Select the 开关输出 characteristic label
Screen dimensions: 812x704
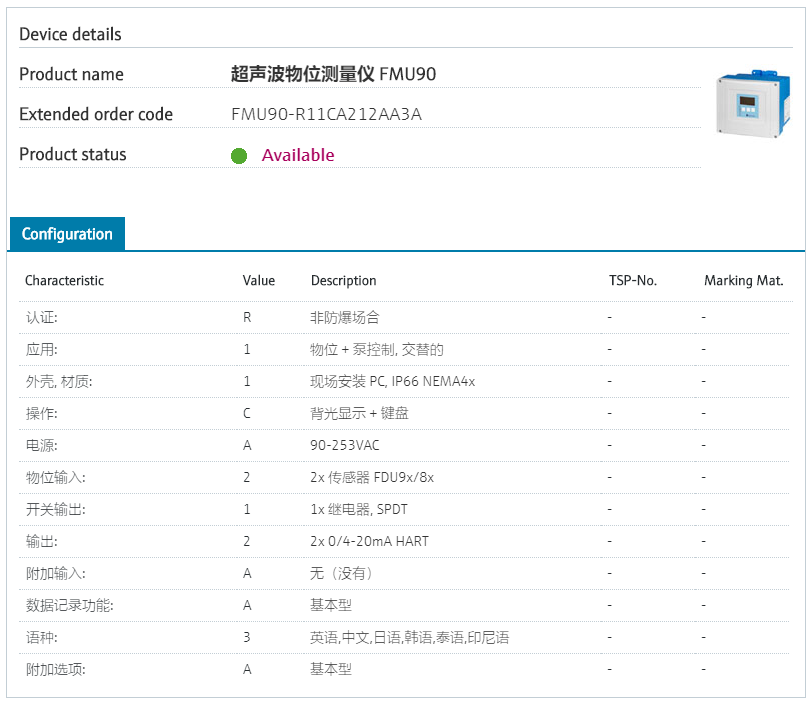tap(55, 510)
